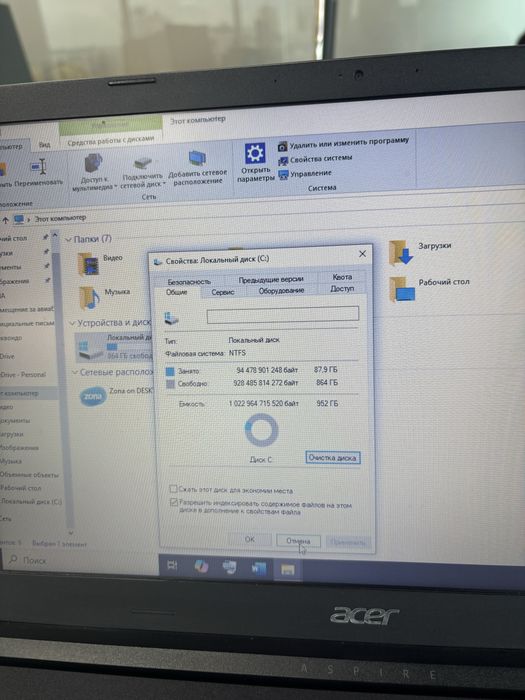Switch to the Previous versions tab
The width and height of the screenshot is (525, 700).
[271, 279]
